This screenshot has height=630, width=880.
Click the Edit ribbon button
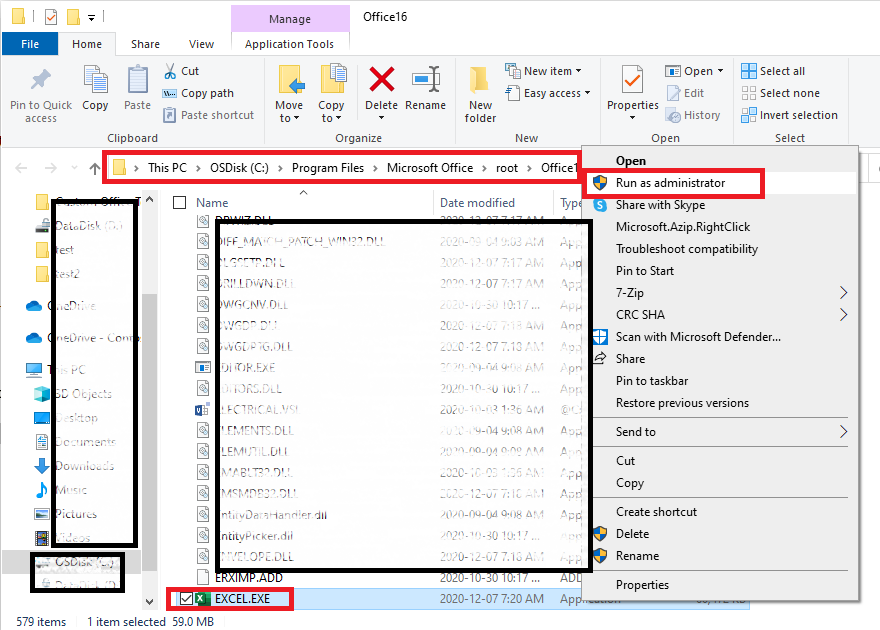686,93
